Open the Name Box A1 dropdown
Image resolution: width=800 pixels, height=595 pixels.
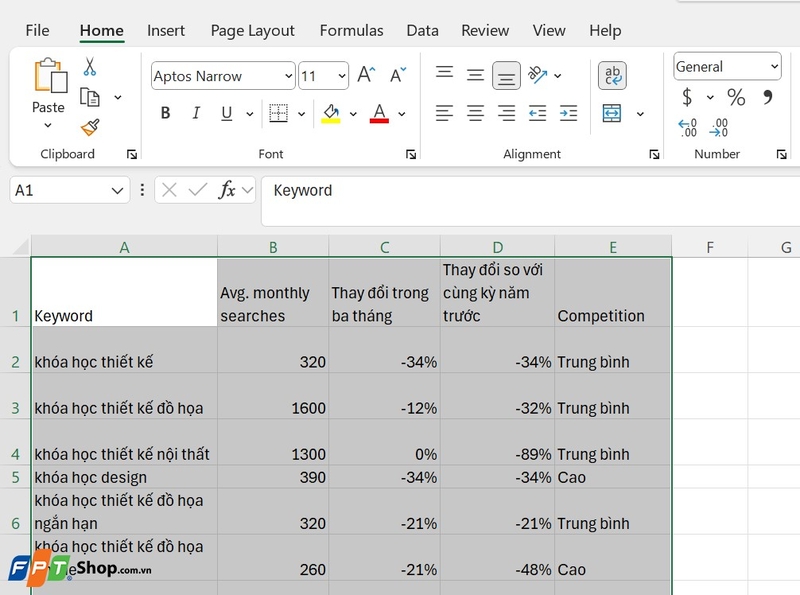coord(117,191)
